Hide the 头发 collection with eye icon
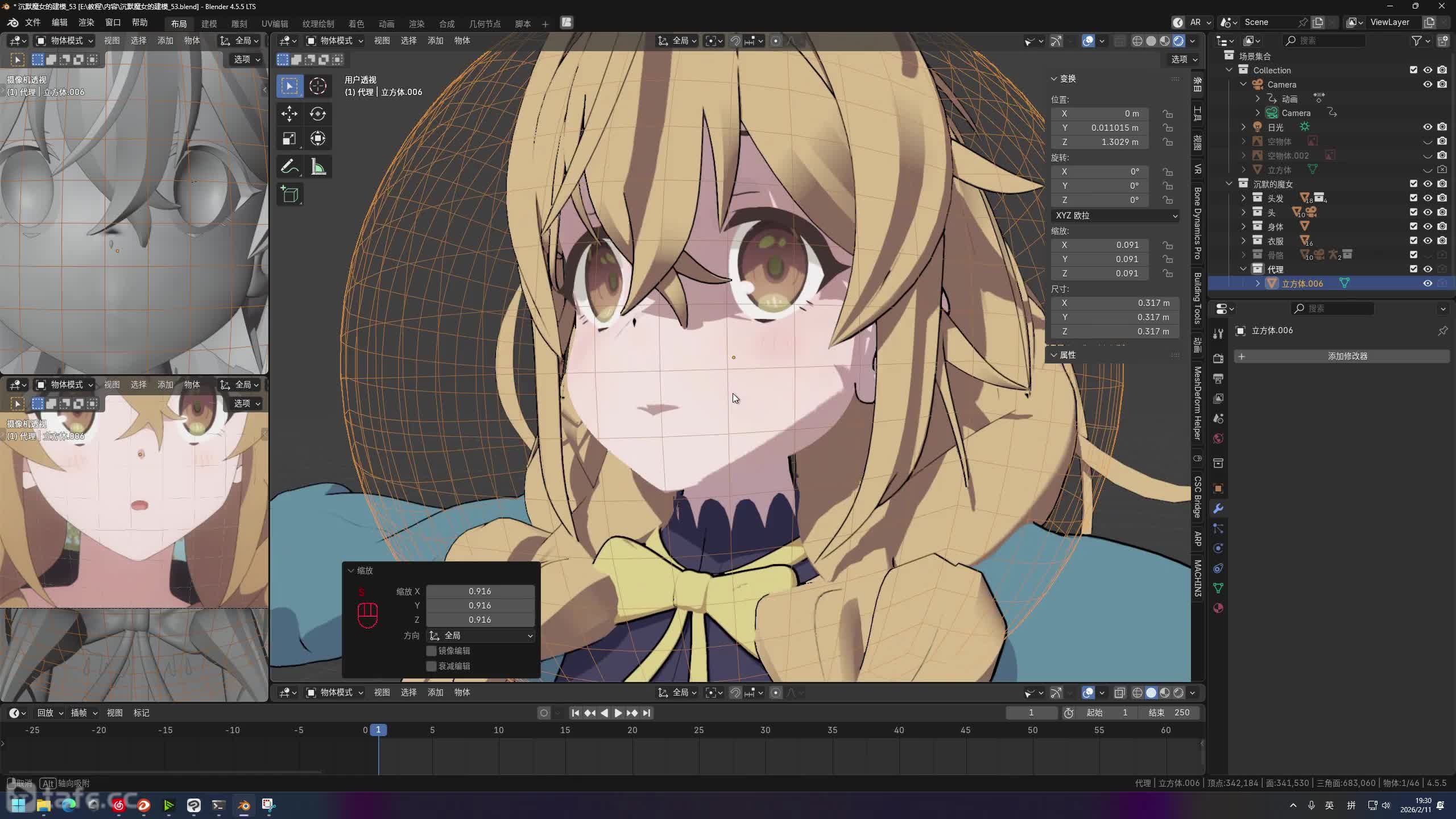The image size is (1456, 819). pos(1428,198)
